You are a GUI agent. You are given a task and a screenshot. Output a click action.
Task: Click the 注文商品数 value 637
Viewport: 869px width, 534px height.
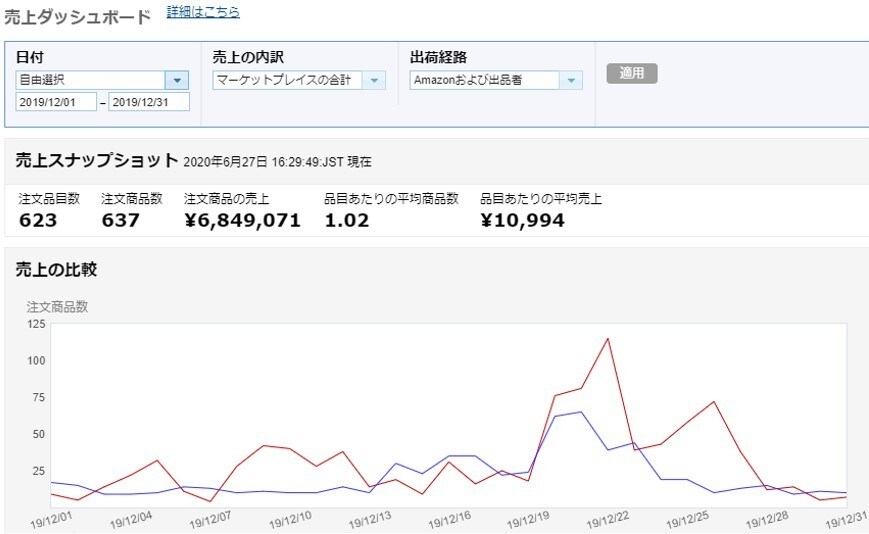(120, 220)
